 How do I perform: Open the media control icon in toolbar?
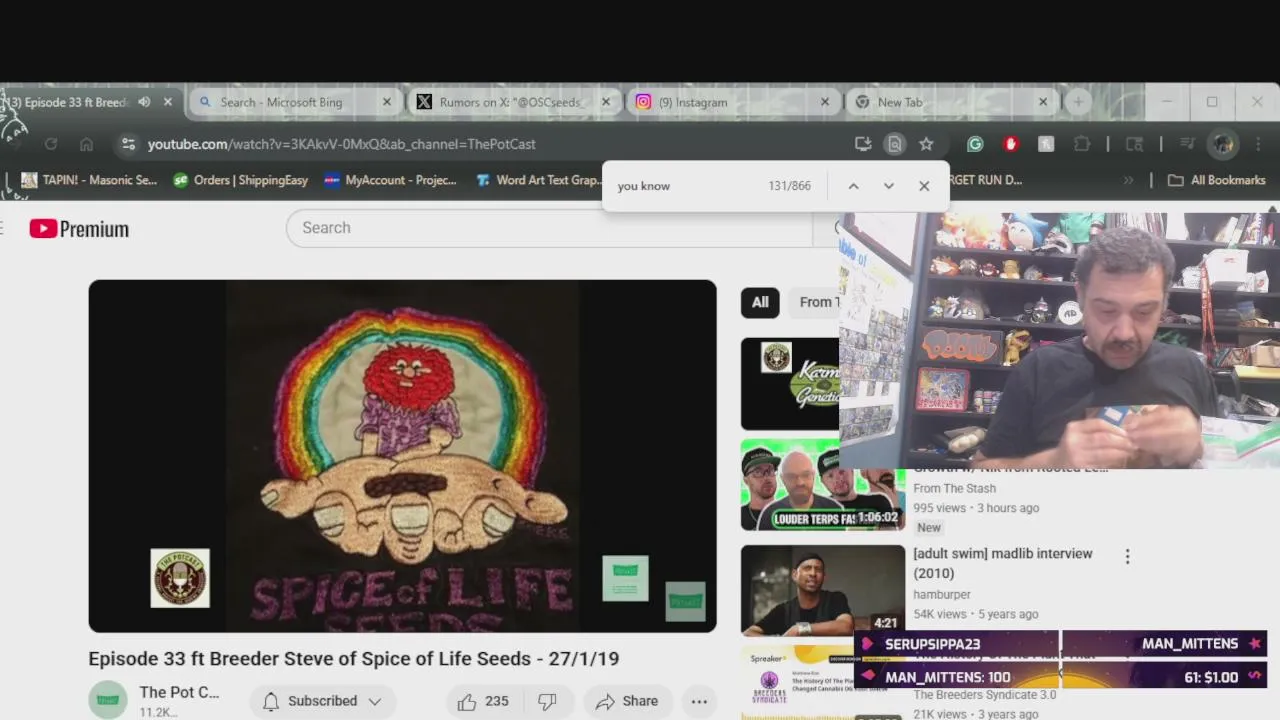click(1187, 144)
